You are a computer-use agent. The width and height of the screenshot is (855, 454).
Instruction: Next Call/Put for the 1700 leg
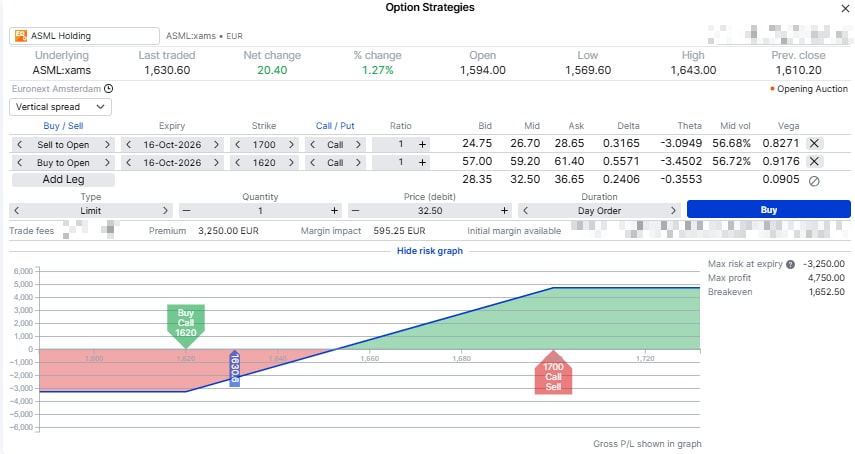(358, 144)
